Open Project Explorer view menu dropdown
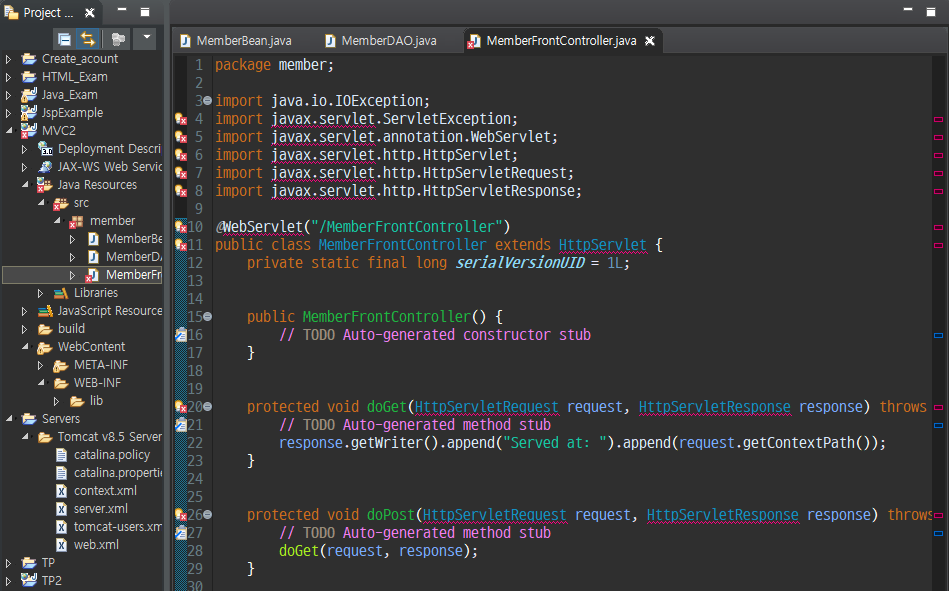The width and height of the screenshot is (949, 591). click(x=146, y=38)
